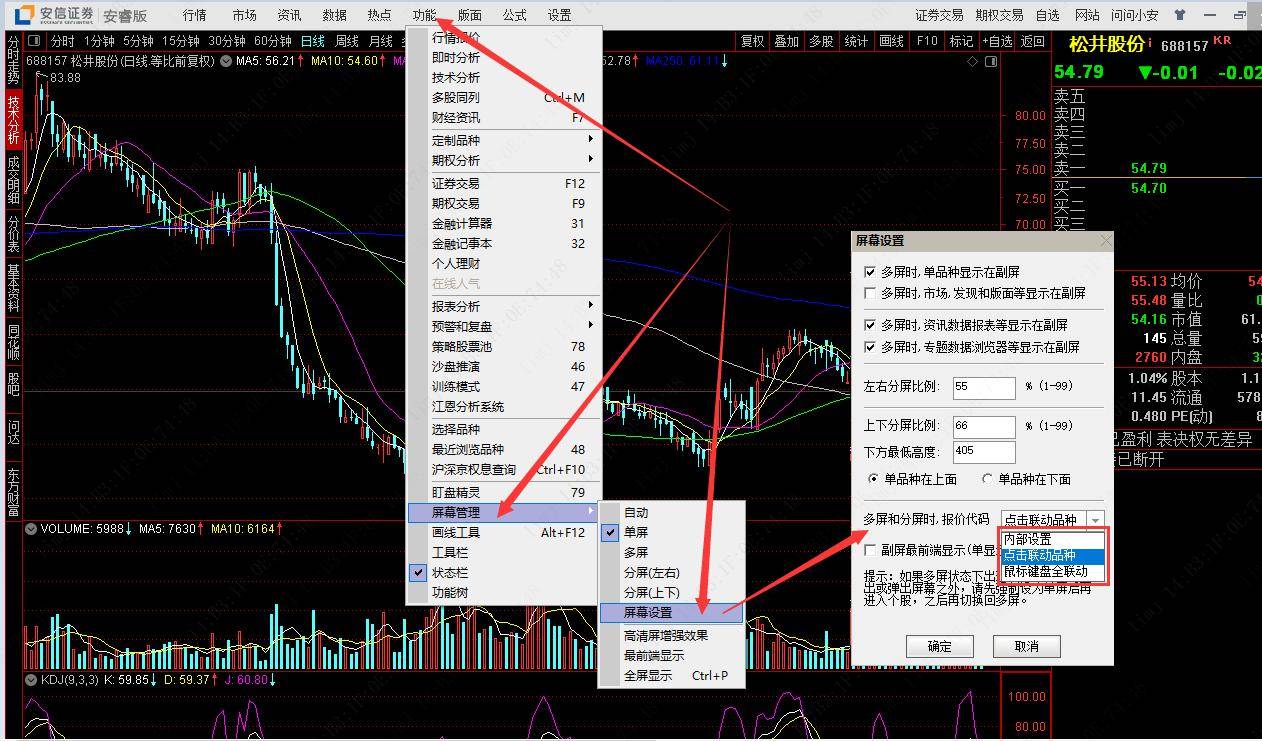Expand 期权分析 submenu
This screenshot has height=741, width=1262.
coord(503,160)
